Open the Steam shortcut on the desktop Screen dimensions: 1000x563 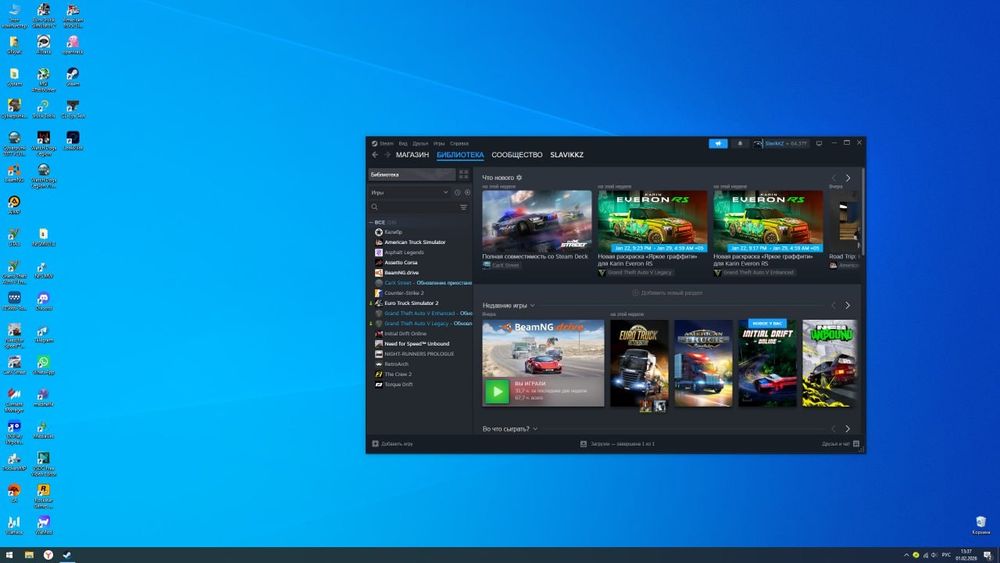click(x=73, y=77)
